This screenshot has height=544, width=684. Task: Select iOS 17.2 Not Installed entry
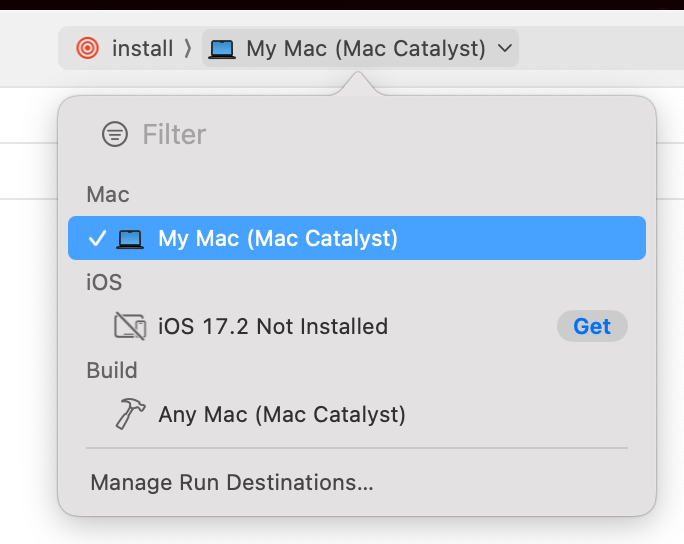[x=273, y=326]
